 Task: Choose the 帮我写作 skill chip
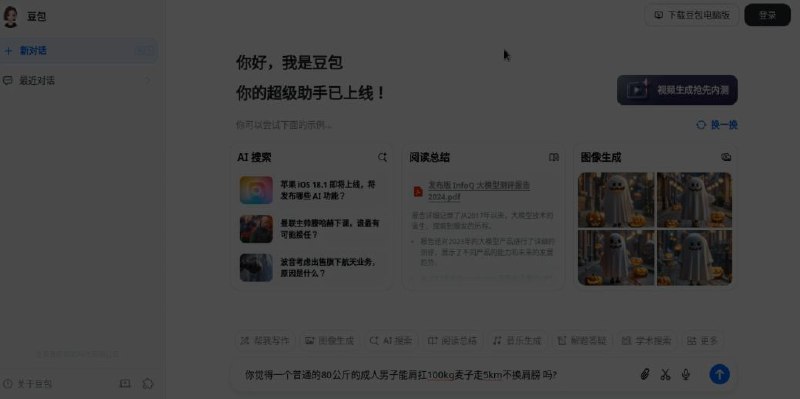coord(265,341)
